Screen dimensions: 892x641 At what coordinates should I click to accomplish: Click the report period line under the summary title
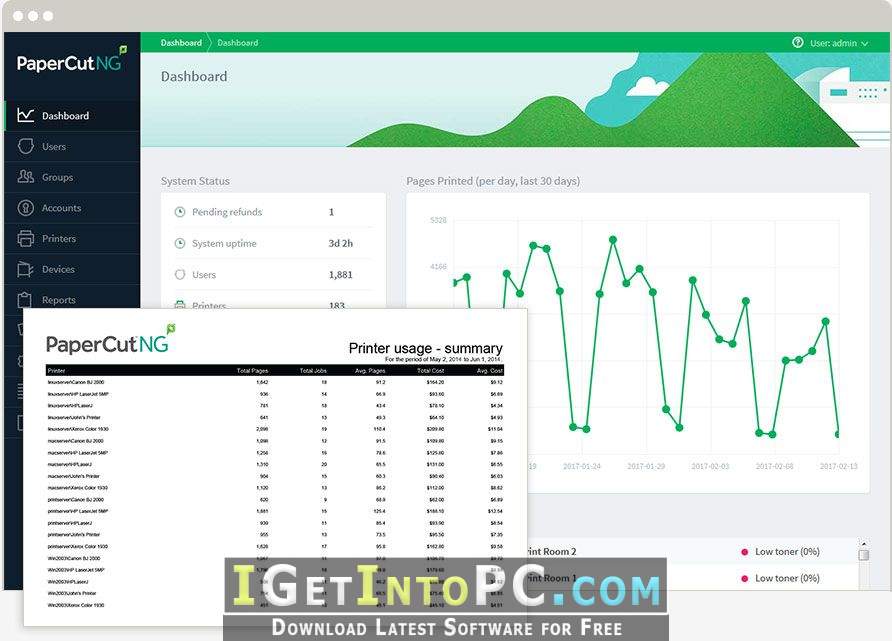click(444, 359)
